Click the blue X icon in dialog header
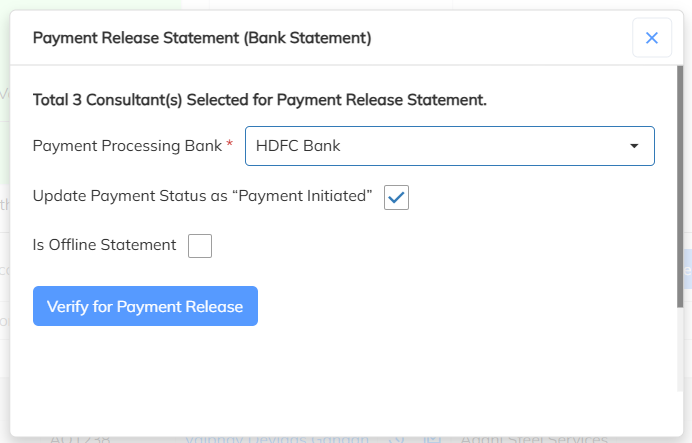 click(x=651, y=38)
